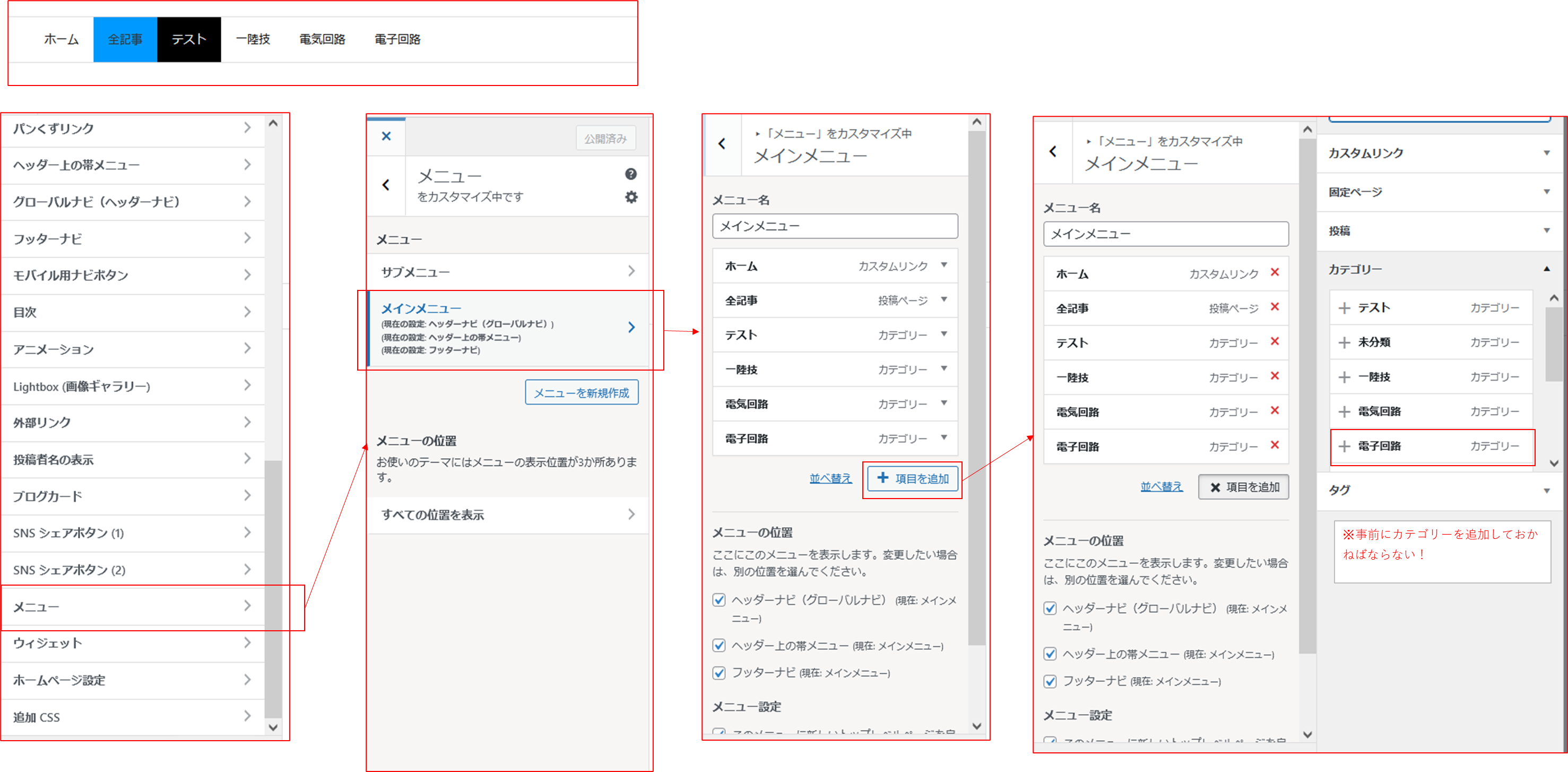Expand 全記事 投稿ページ item dropdown
Image resolution: width=1568 pixels, height=772 pixels.
(x=943, y=299)
